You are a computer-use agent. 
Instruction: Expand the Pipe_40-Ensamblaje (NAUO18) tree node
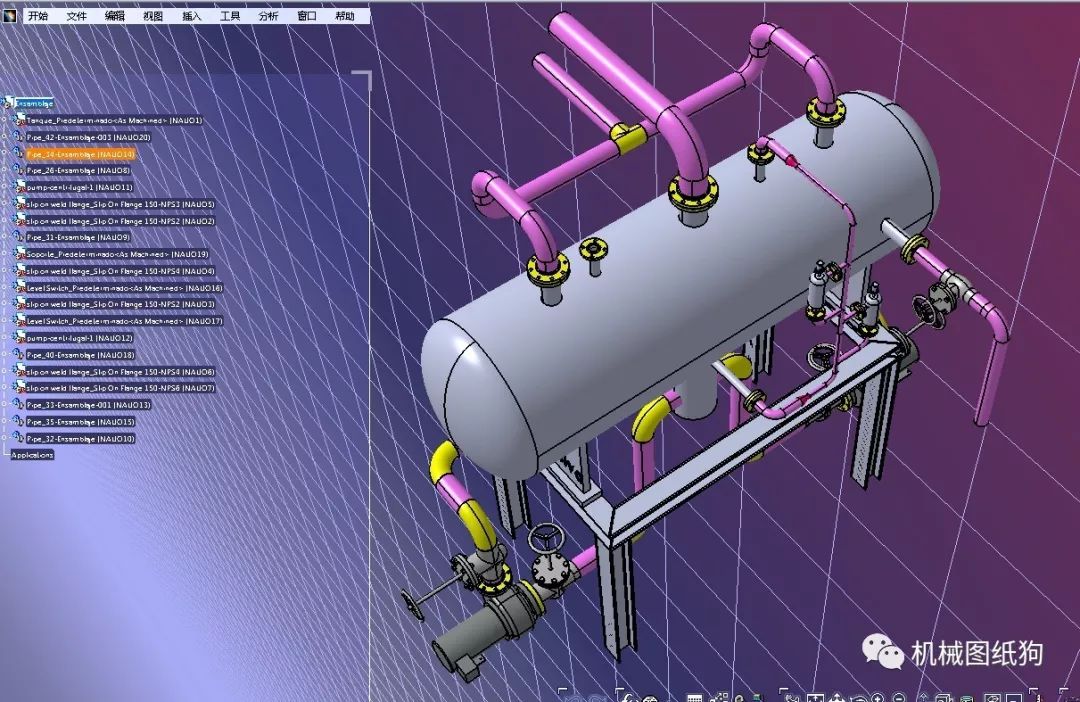(x=4, y=355)
